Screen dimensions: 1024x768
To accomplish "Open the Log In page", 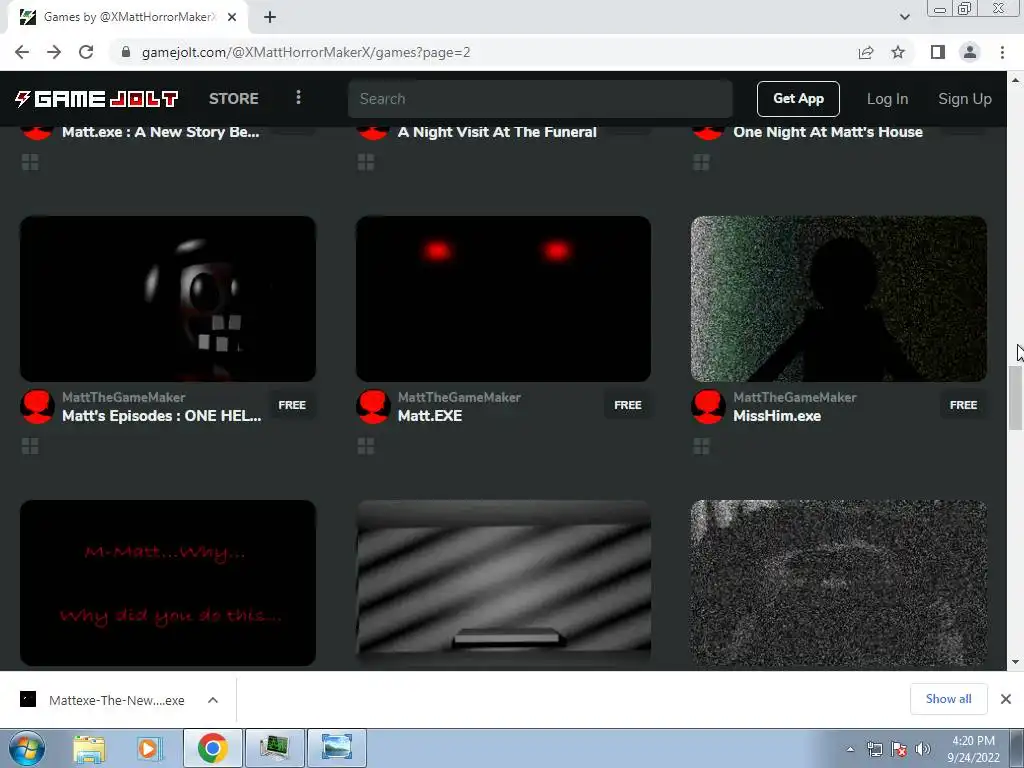I will click(x=887, y=99).
